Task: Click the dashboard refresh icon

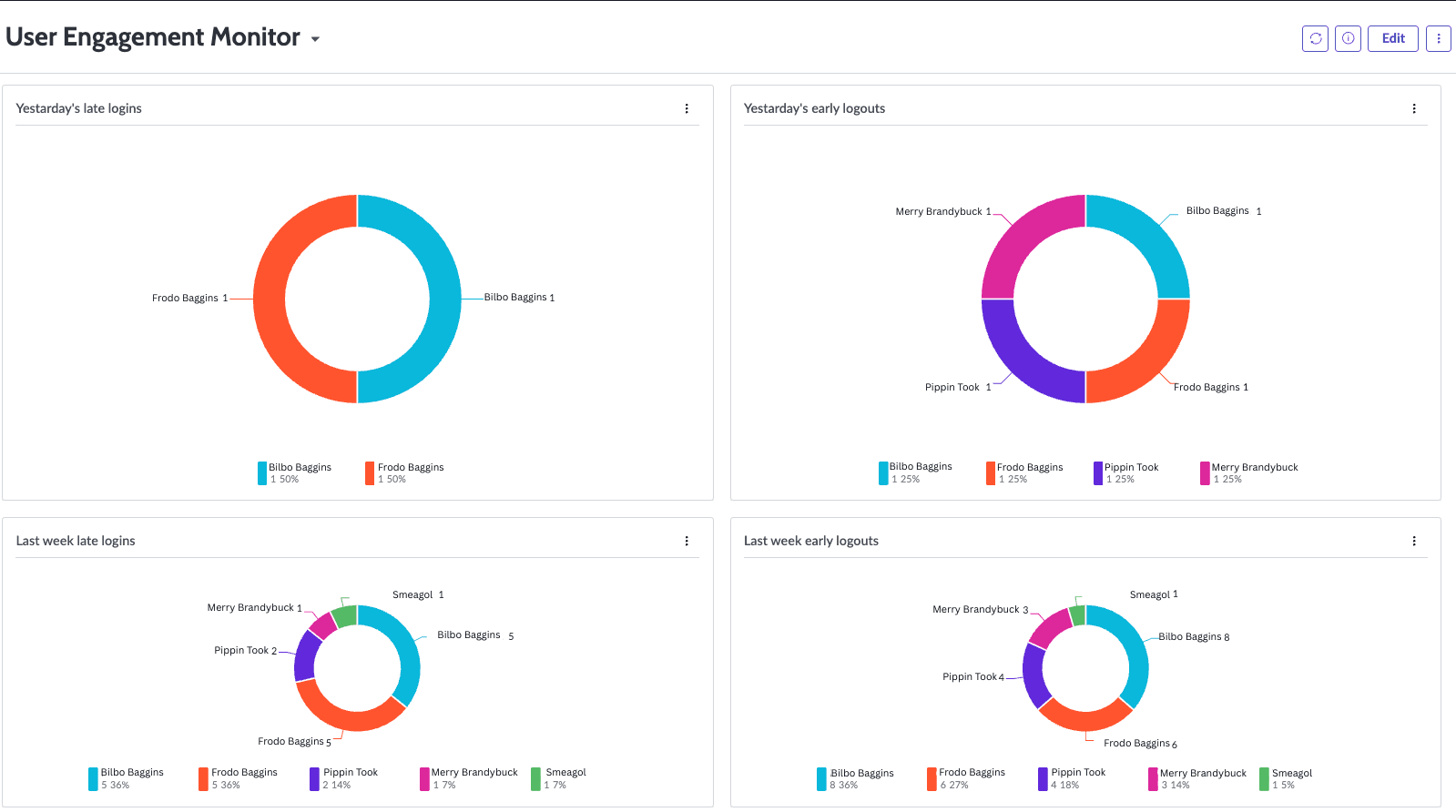Action: click(1315, 38)
